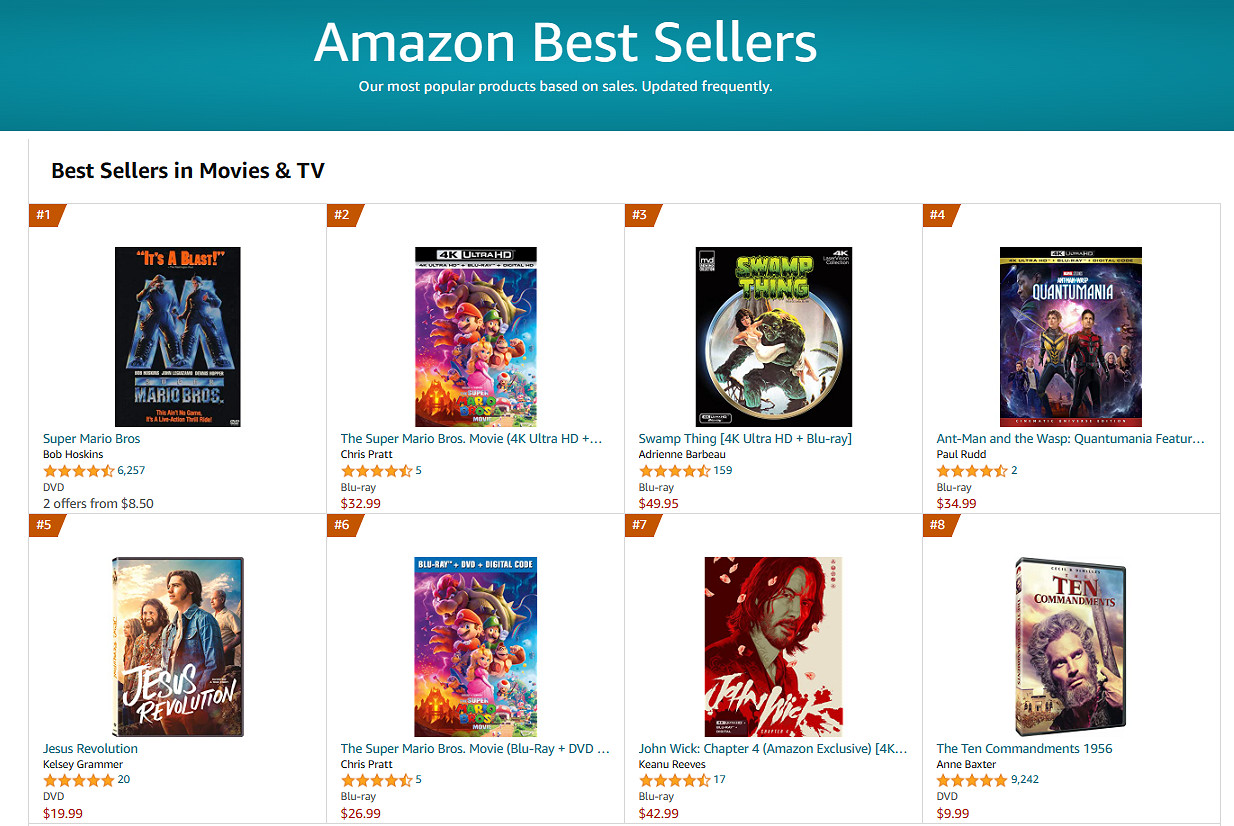
Task: Open the 6,257 reviews count link
Action: tap(131, 471)
